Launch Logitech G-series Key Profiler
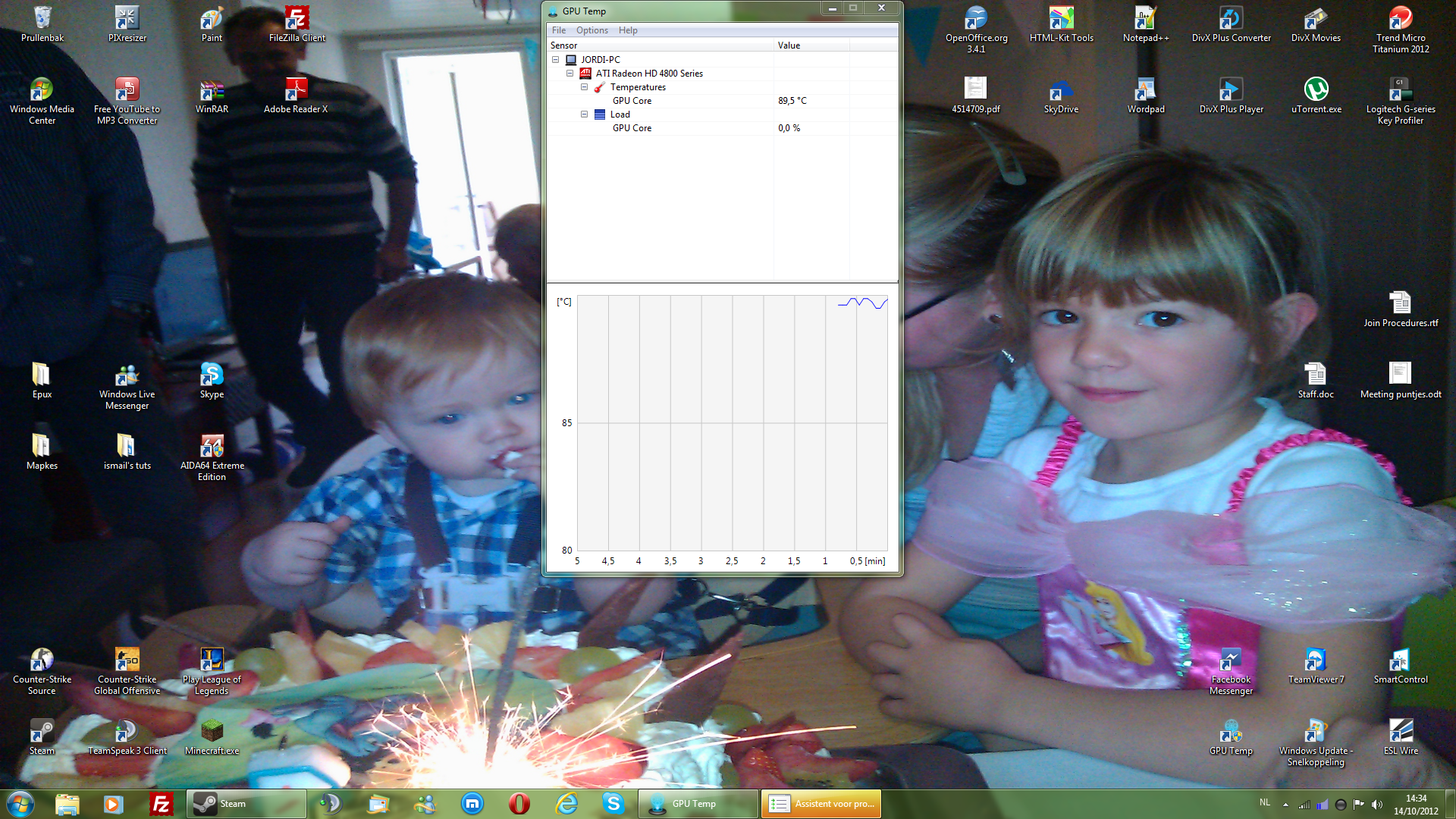This screenshot has height=819, width=1456. click(1401, 100)
